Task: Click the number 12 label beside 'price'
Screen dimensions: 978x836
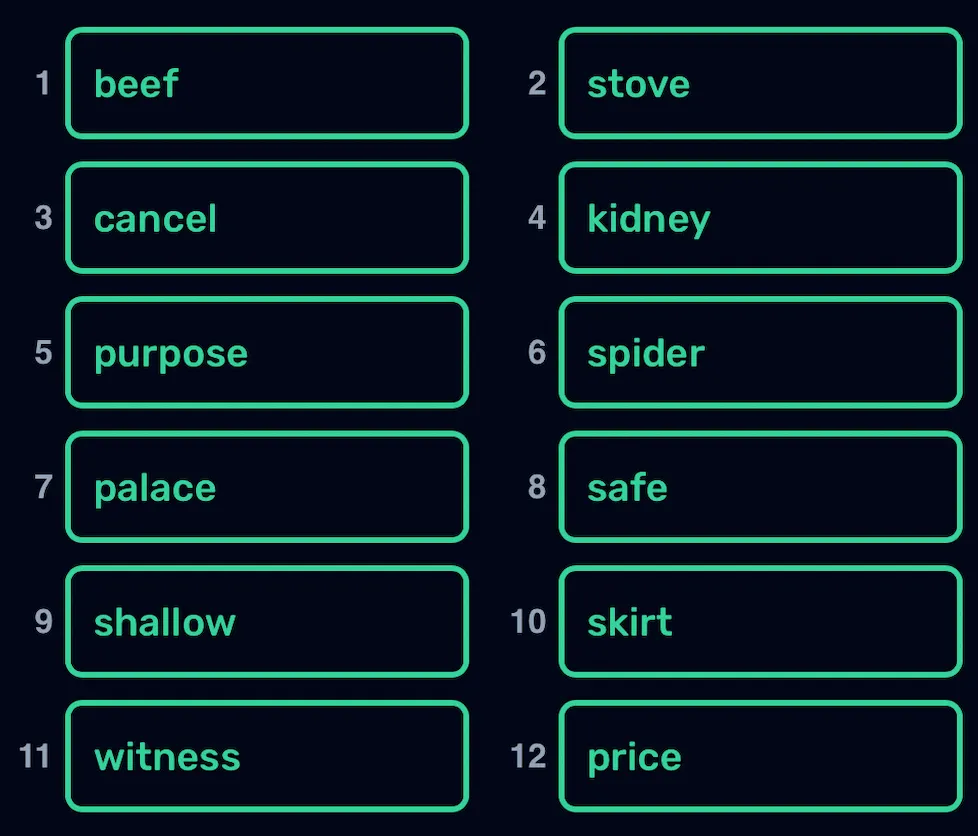Action: coord(528,756)
